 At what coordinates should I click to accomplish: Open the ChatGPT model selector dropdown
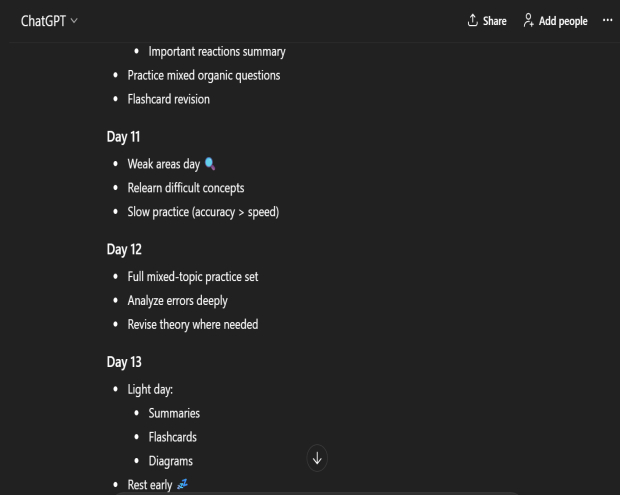pyautogui.click(x=50, y=21)
